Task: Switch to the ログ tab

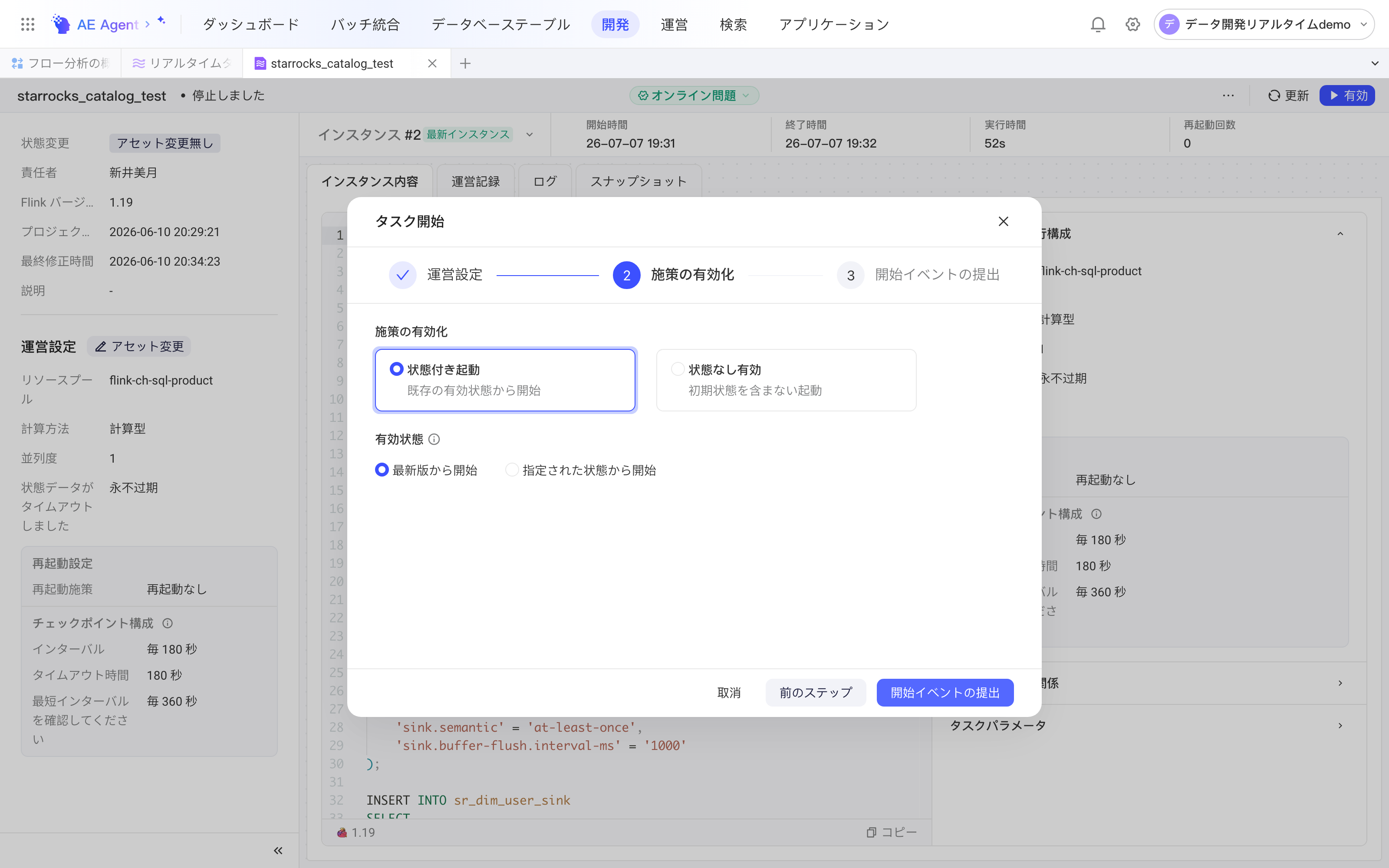Action: point(545,181)
